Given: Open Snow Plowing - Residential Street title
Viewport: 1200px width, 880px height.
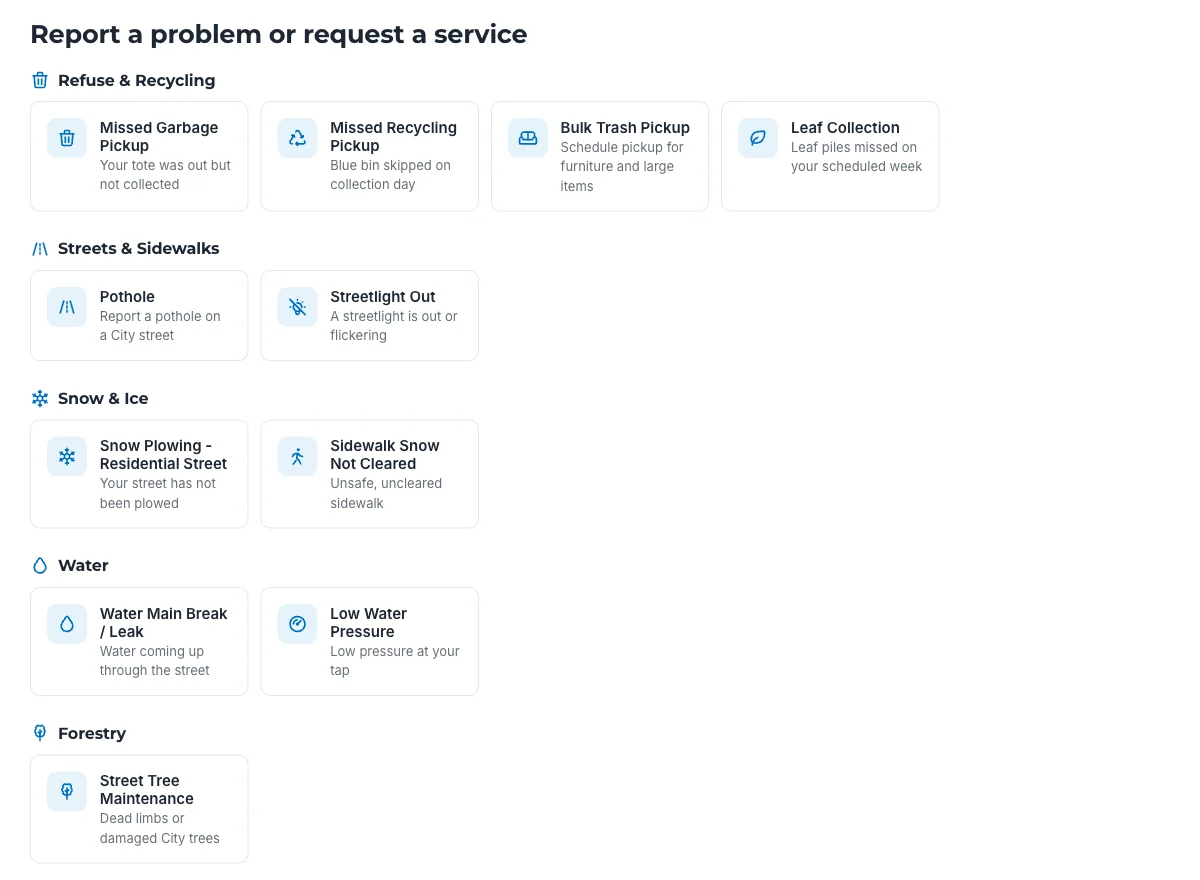Looking at the screenshot, I should coord(164,455).
